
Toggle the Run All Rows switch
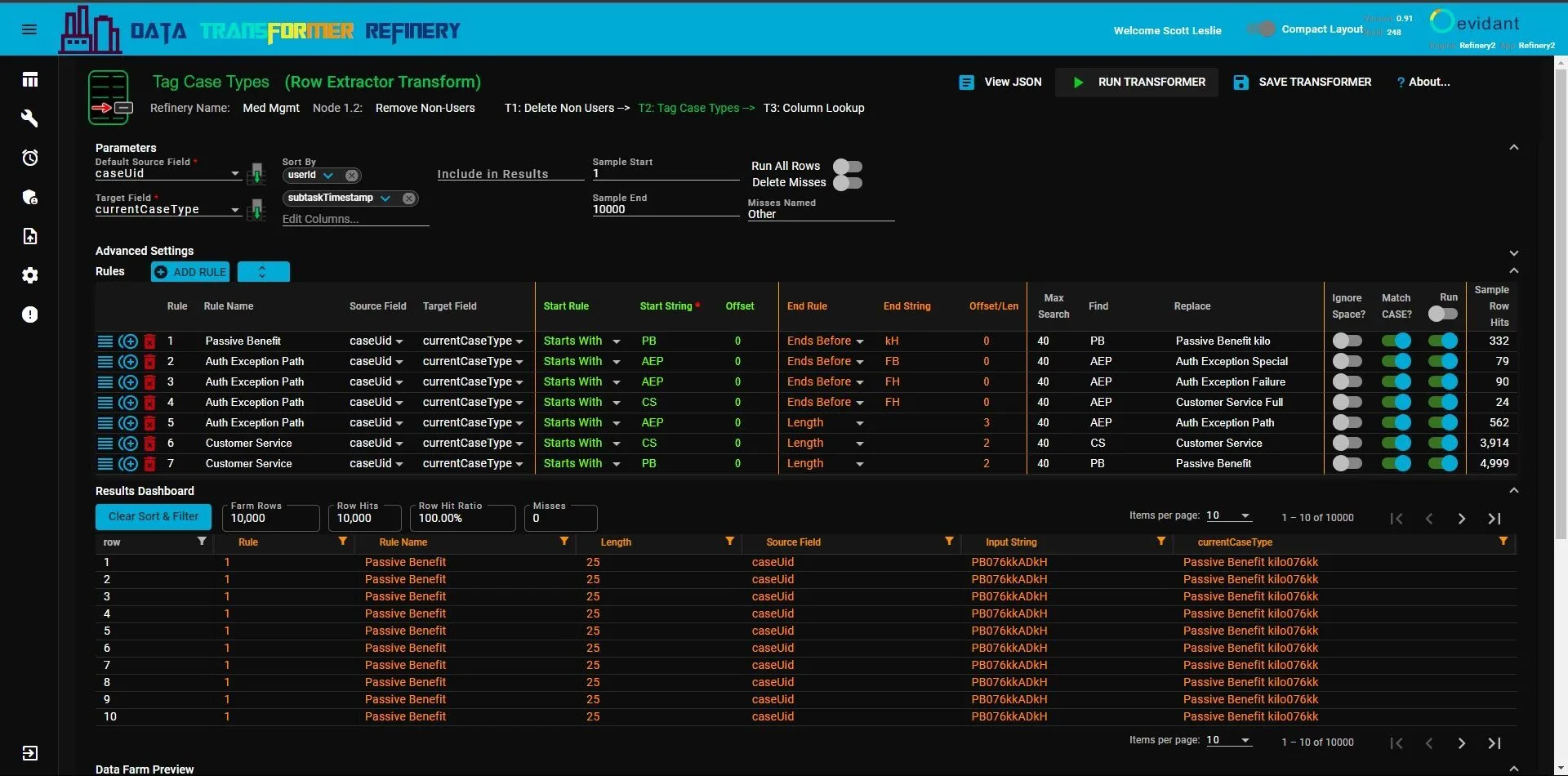[848, 166]
